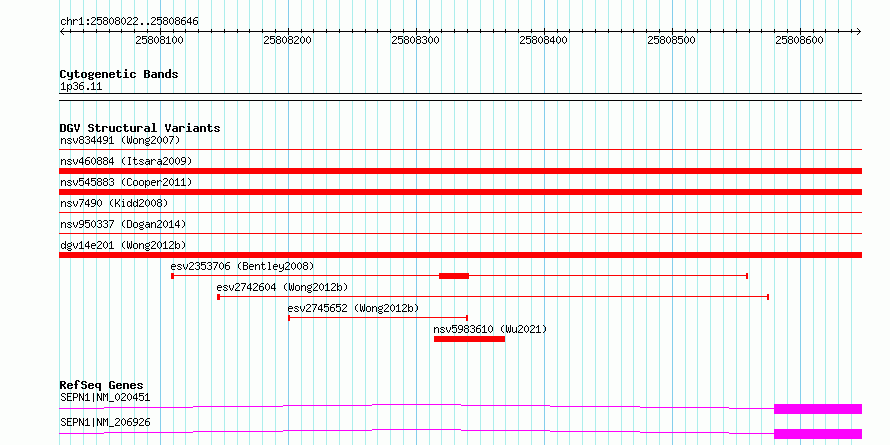Screen dimensions: 890x445
Task: Open variant esv2742604 (Wong2012b) label
Action: (x=283, y=287)
